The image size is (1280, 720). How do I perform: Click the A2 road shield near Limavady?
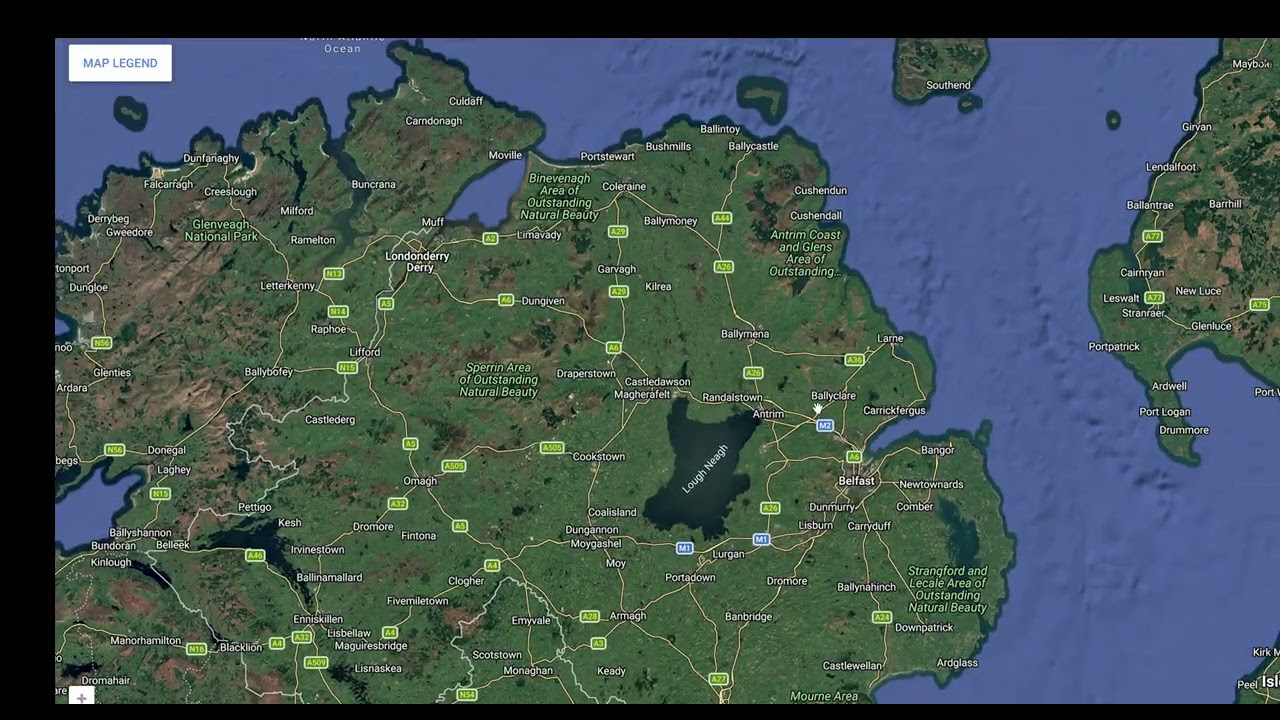(x=490, y=239)
